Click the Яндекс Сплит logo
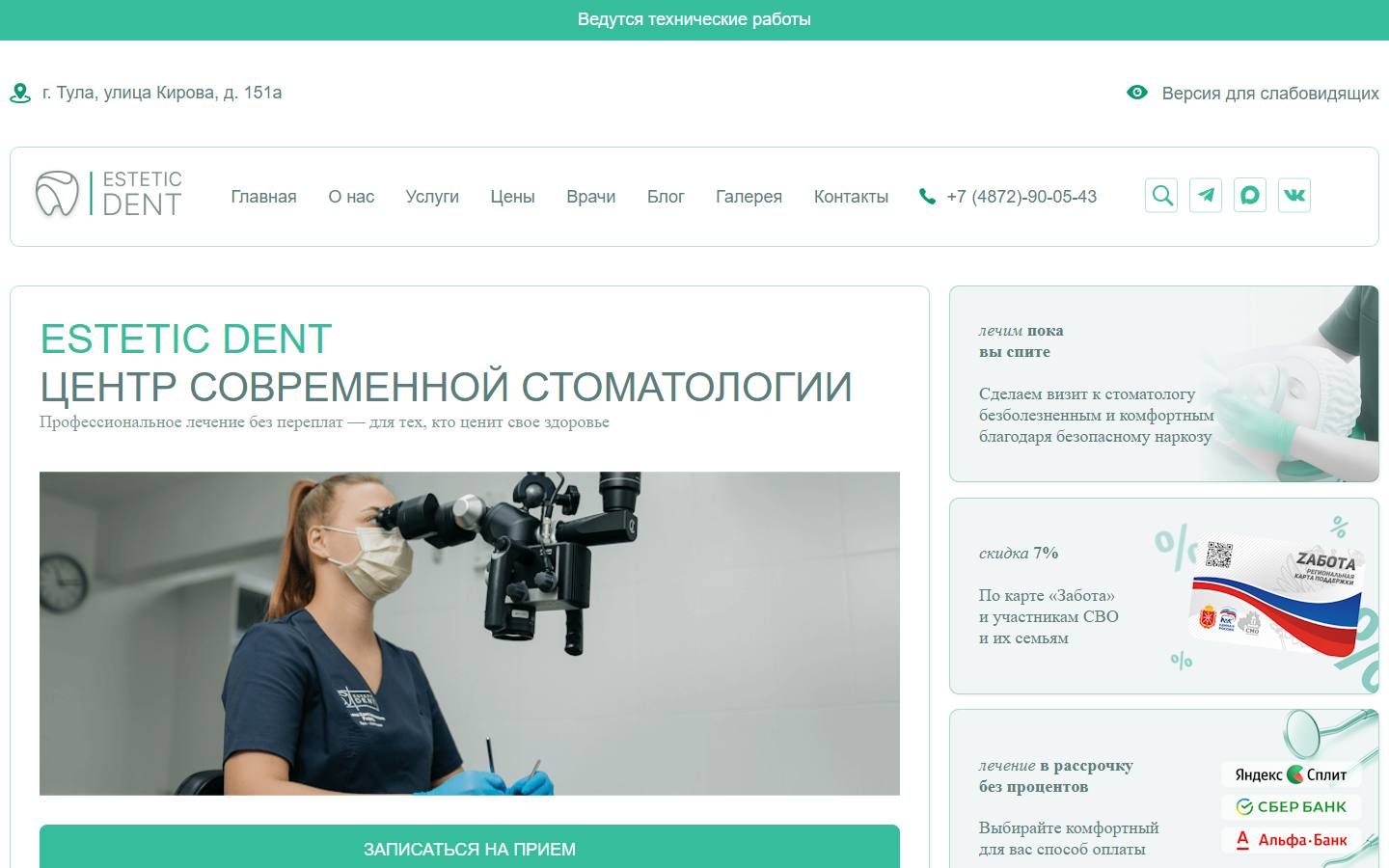This screenshot has width=1389, height=868. 1292,774
